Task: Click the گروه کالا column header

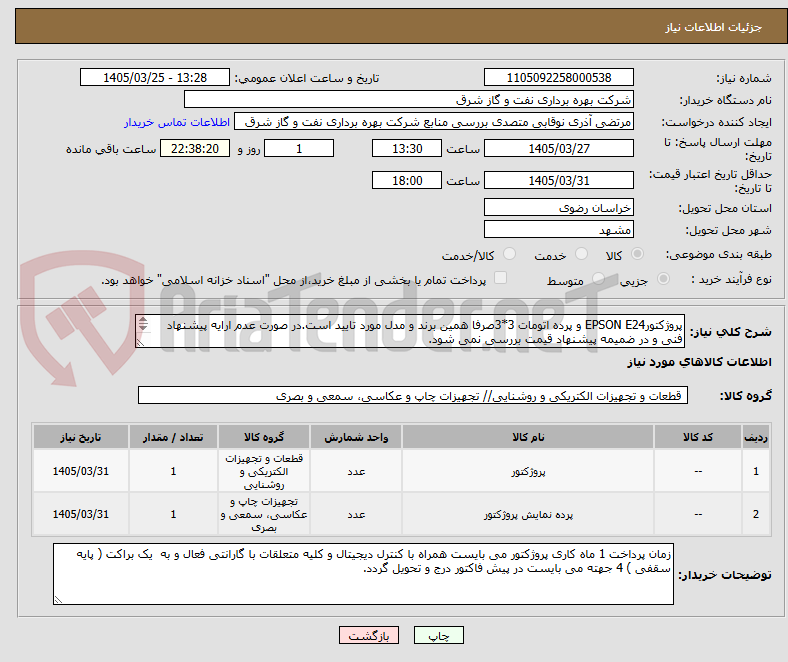Action: pos(264,437)
